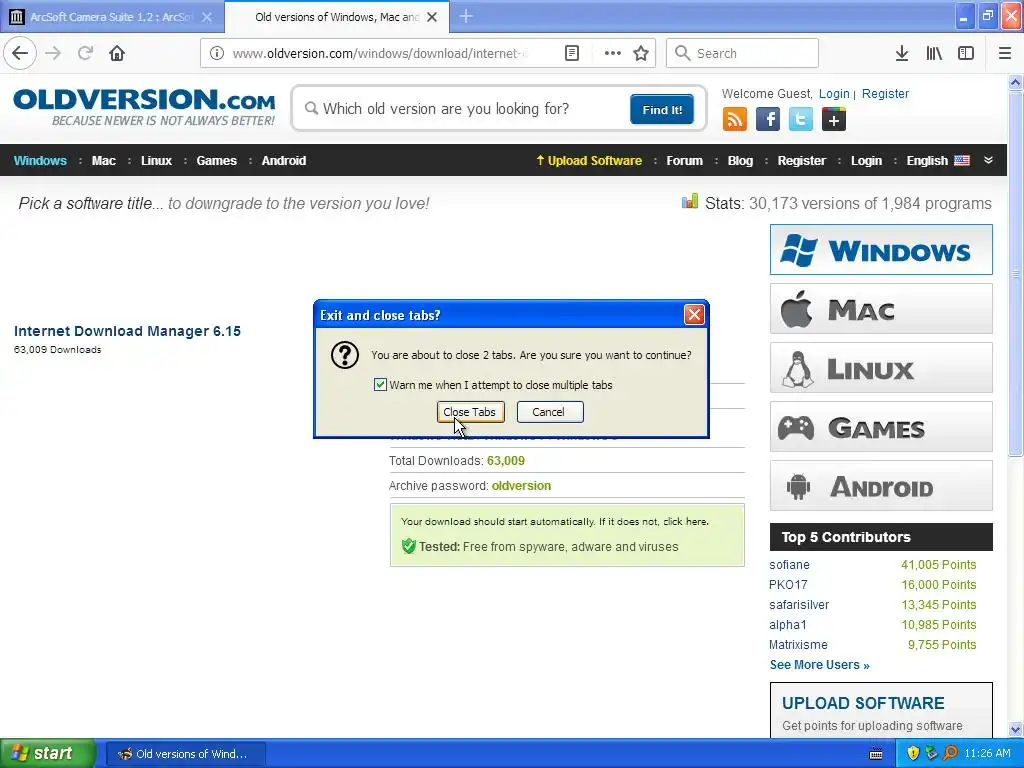Screen dimensions: 1024x768
Task: Select the Old versions of Windows tab
Action: coord(337,17)
